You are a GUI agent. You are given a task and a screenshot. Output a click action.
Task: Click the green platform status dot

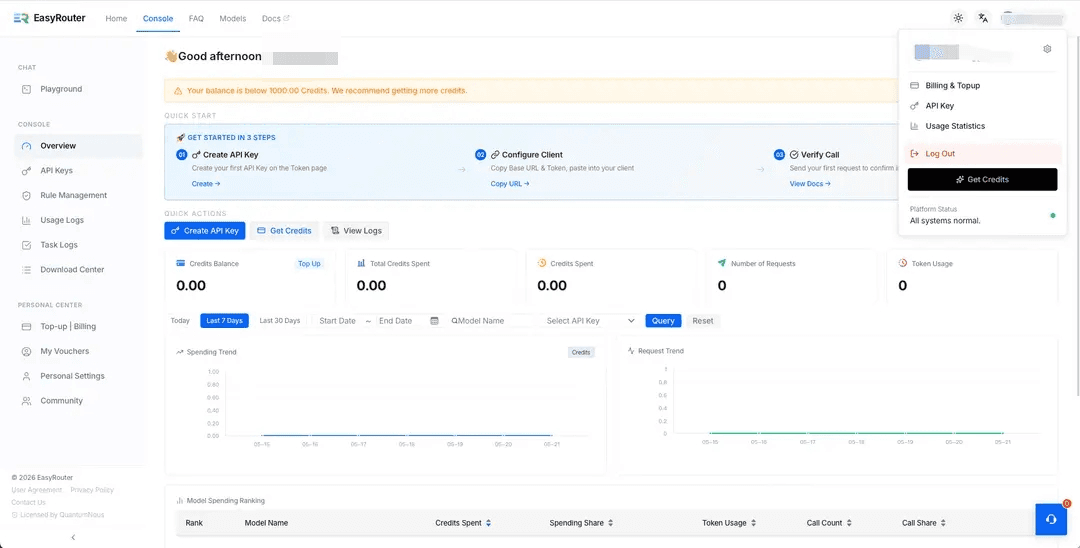[1052, 215]
